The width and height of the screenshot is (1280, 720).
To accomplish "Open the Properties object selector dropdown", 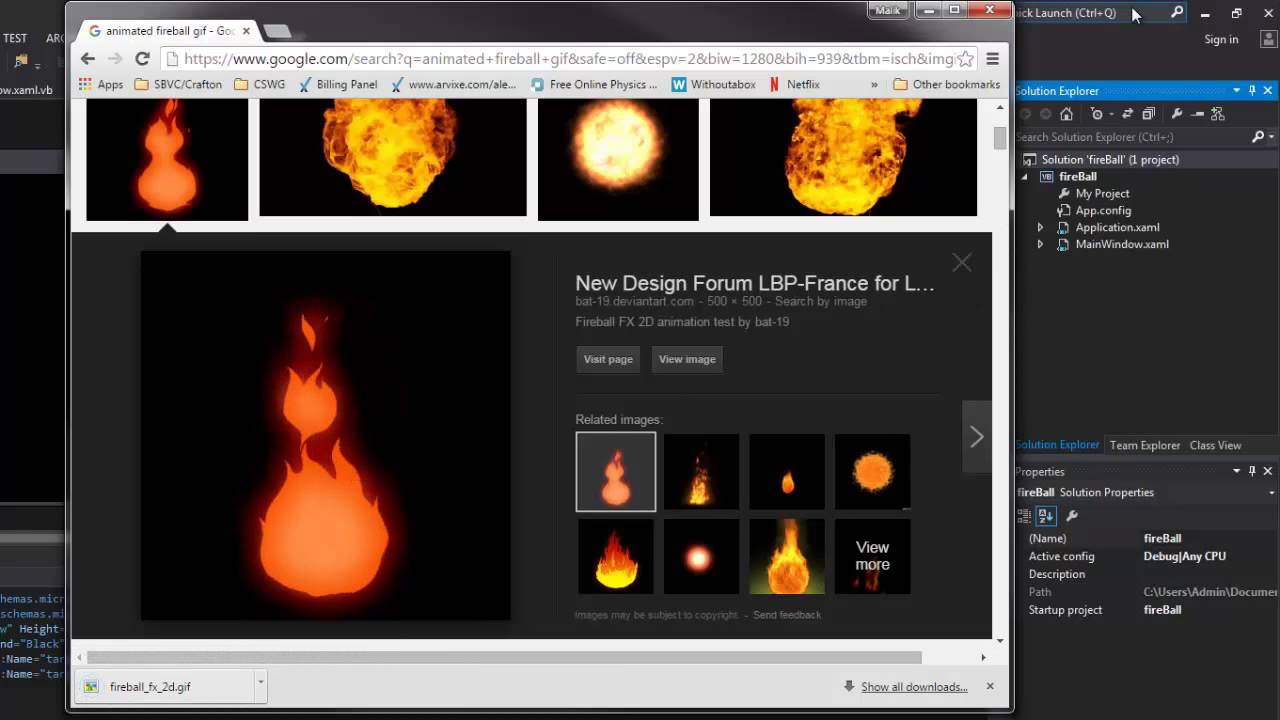I will pyautogui.click(x=1271, y=492).
